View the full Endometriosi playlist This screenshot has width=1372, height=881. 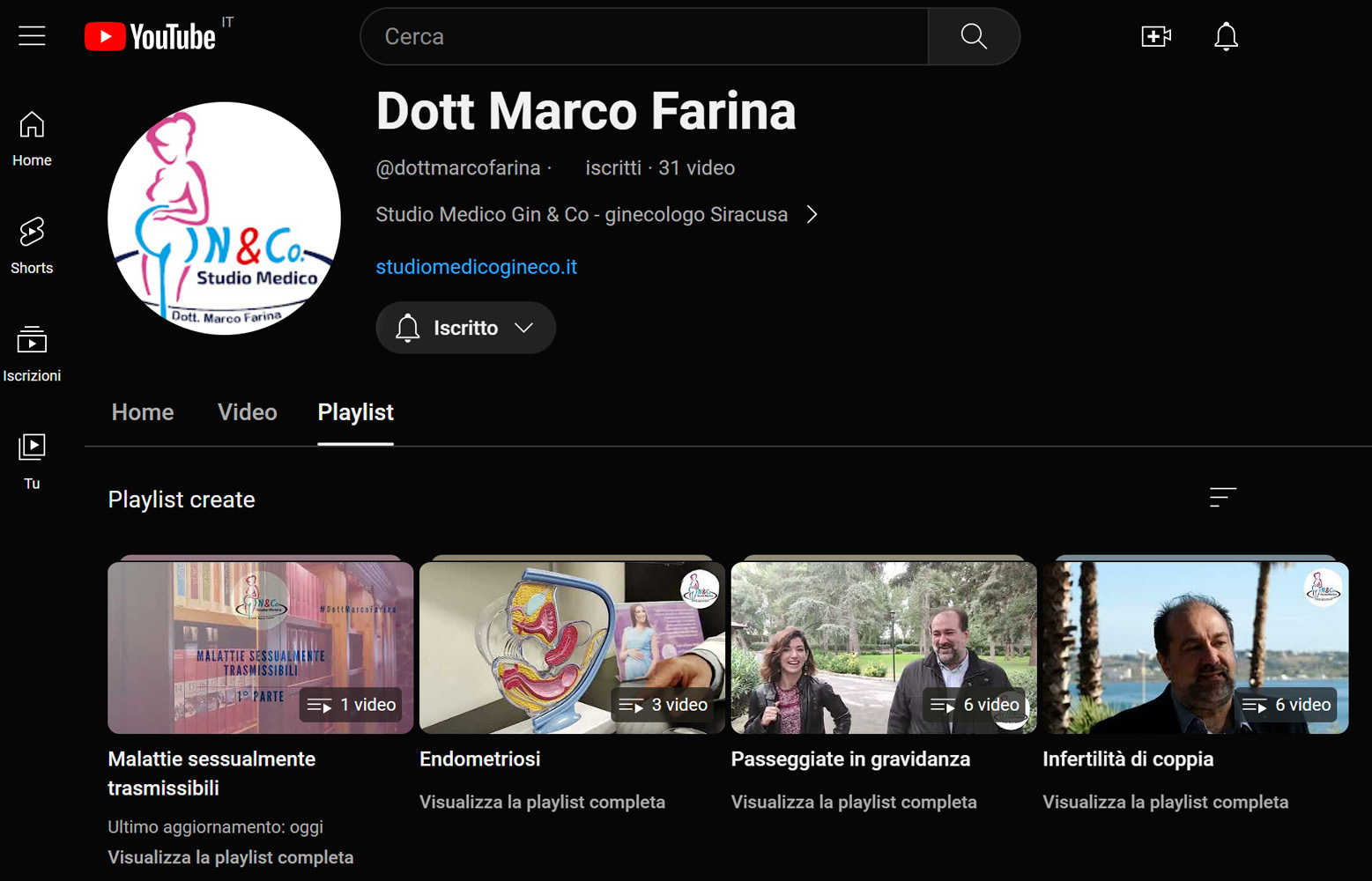pos(542,803)
